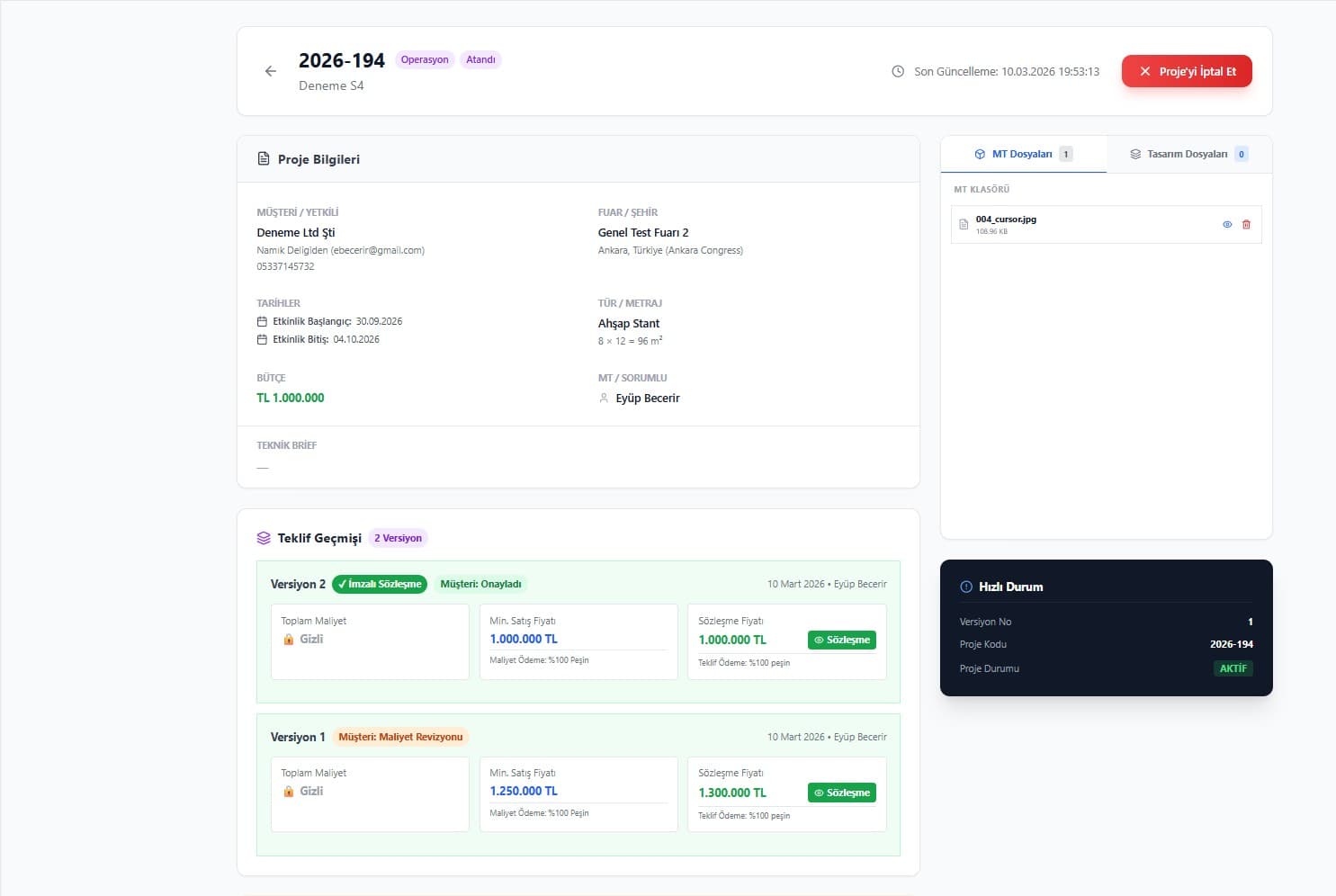
Task: Click the Operasyon tag in header
Action: click(x=425, y=60)
